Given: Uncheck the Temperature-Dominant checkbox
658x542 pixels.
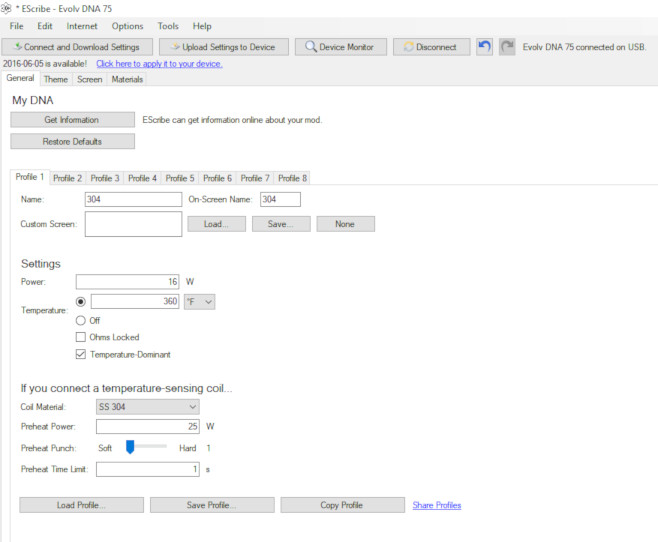Looking at the screenshot, I should click(x=81, y=354).
